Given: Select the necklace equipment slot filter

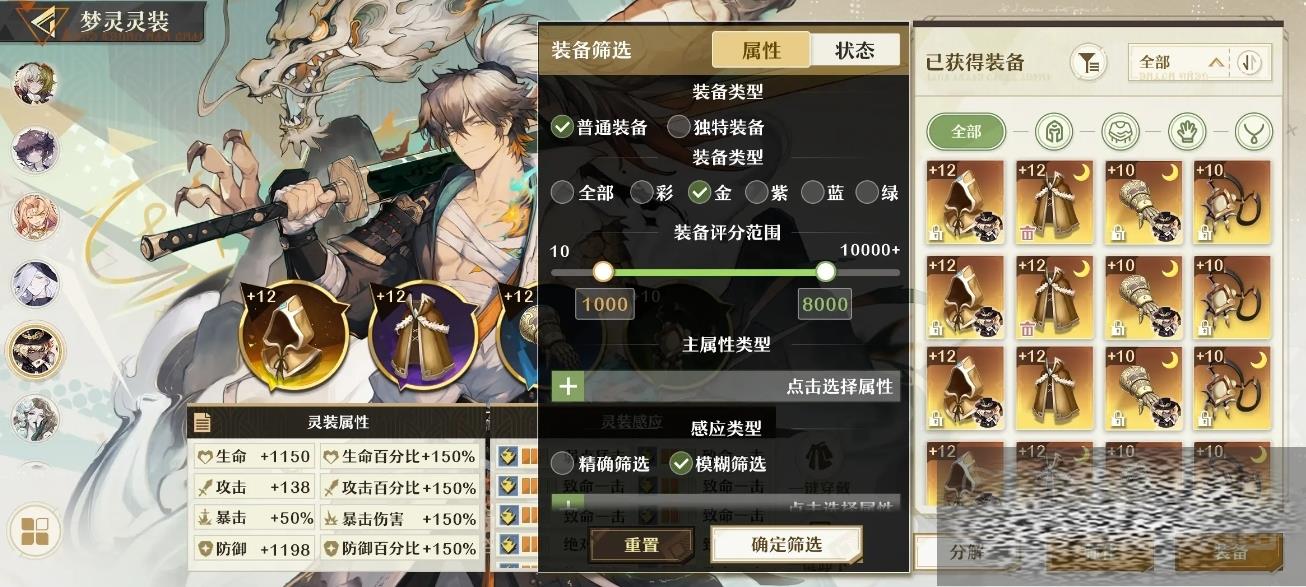Looking at the screenshot, I should click(1253, 131).
